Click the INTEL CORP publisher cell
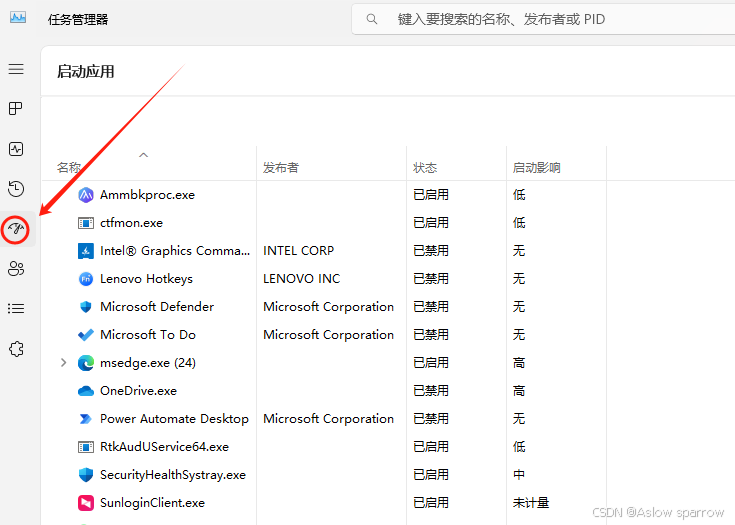This screenshot has width=735, height=525. point(299,251)
